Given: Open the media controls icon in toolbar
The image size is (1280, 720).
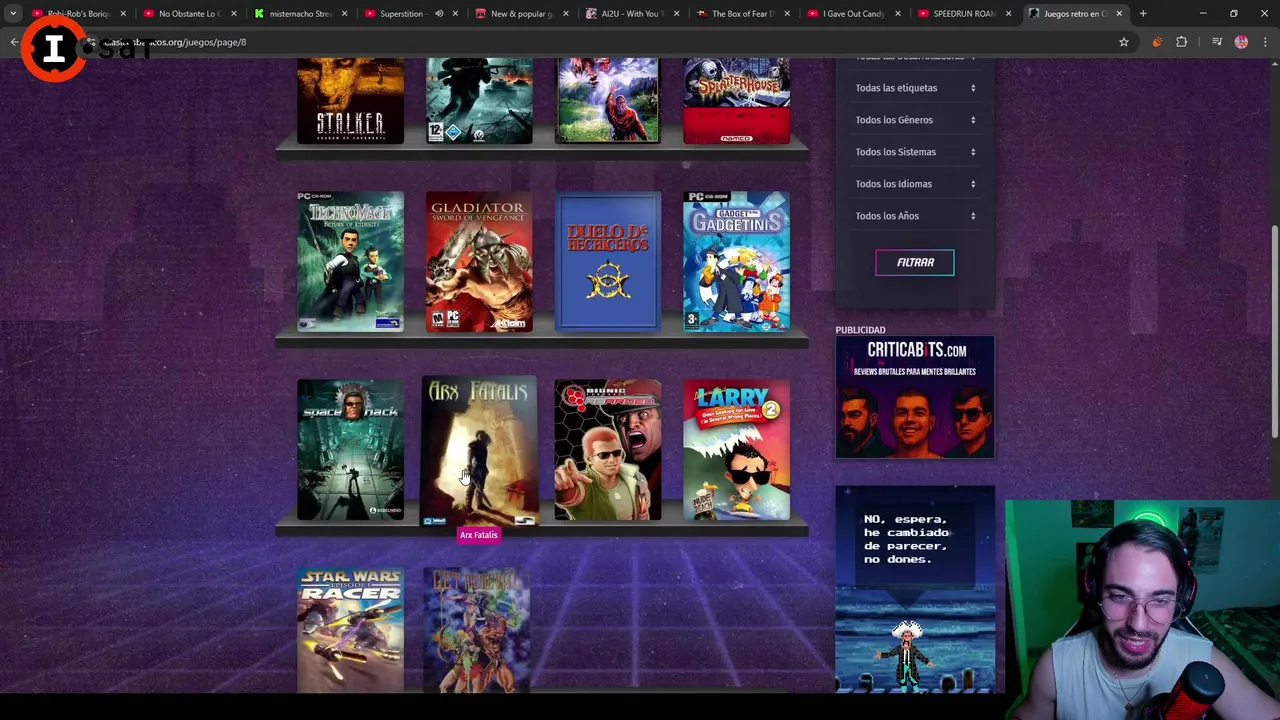Looking at the screenshot, I should coord(1217,42).
